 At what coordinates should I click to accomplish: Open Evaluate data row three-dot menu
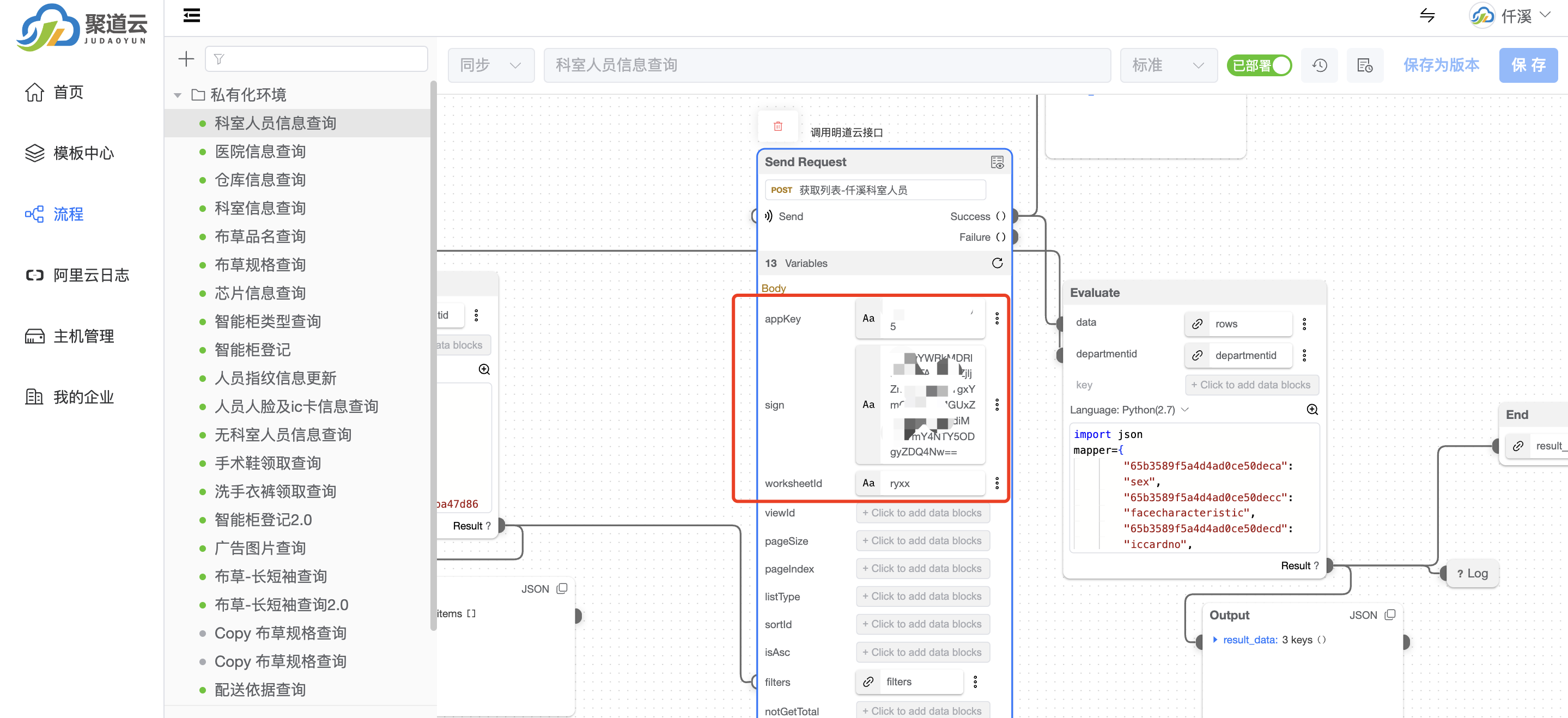click(x=1304, y=324)
